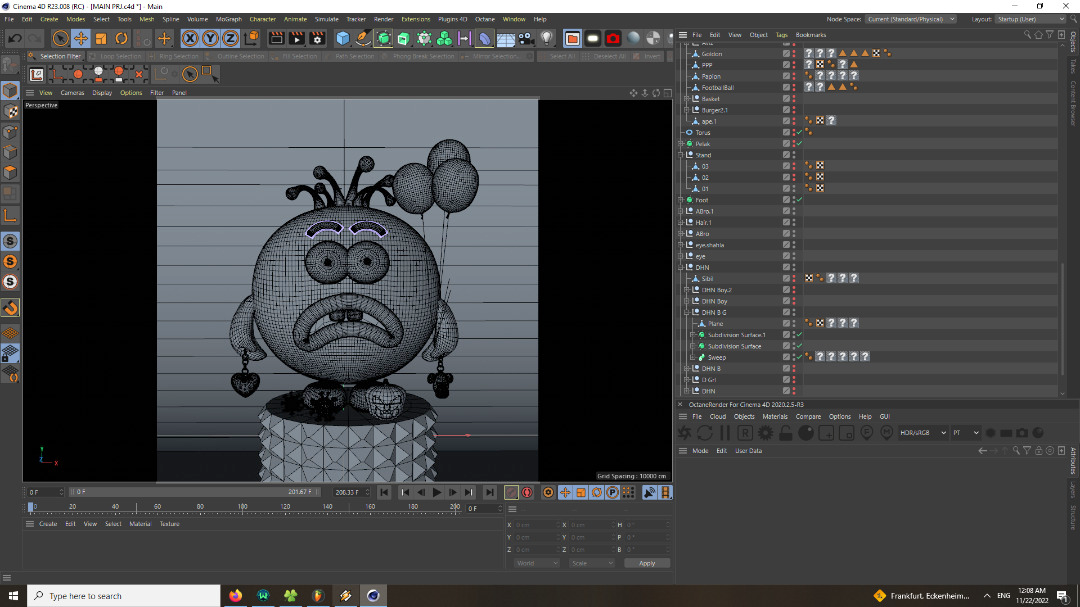The height and width of the screenshot is (607, 1080).
Task: Open the Edit Render Settings icon
Action: [317, 38]
